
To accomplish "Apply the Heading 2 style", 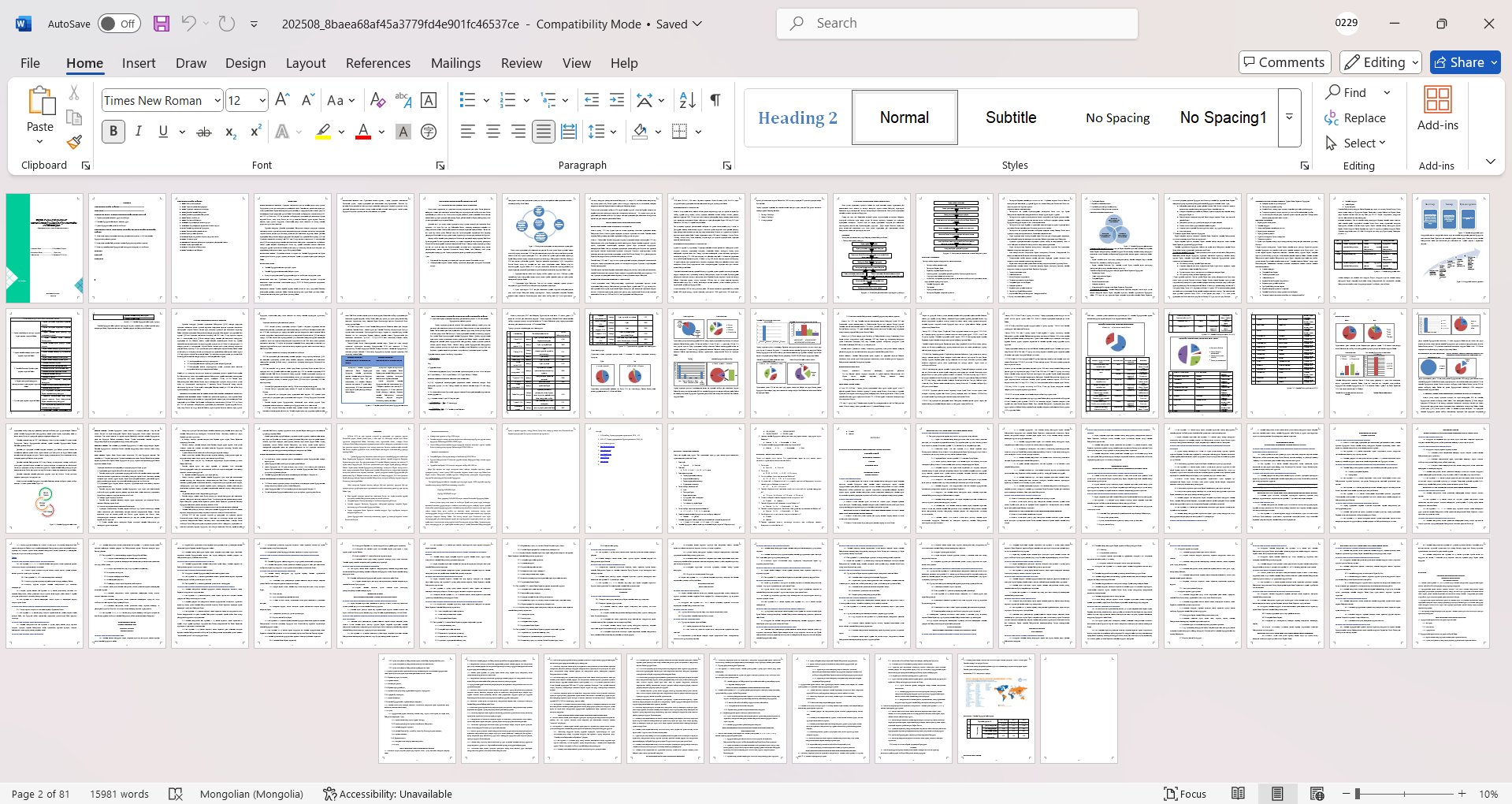I will pyautogui.click(x=797, y=117).
